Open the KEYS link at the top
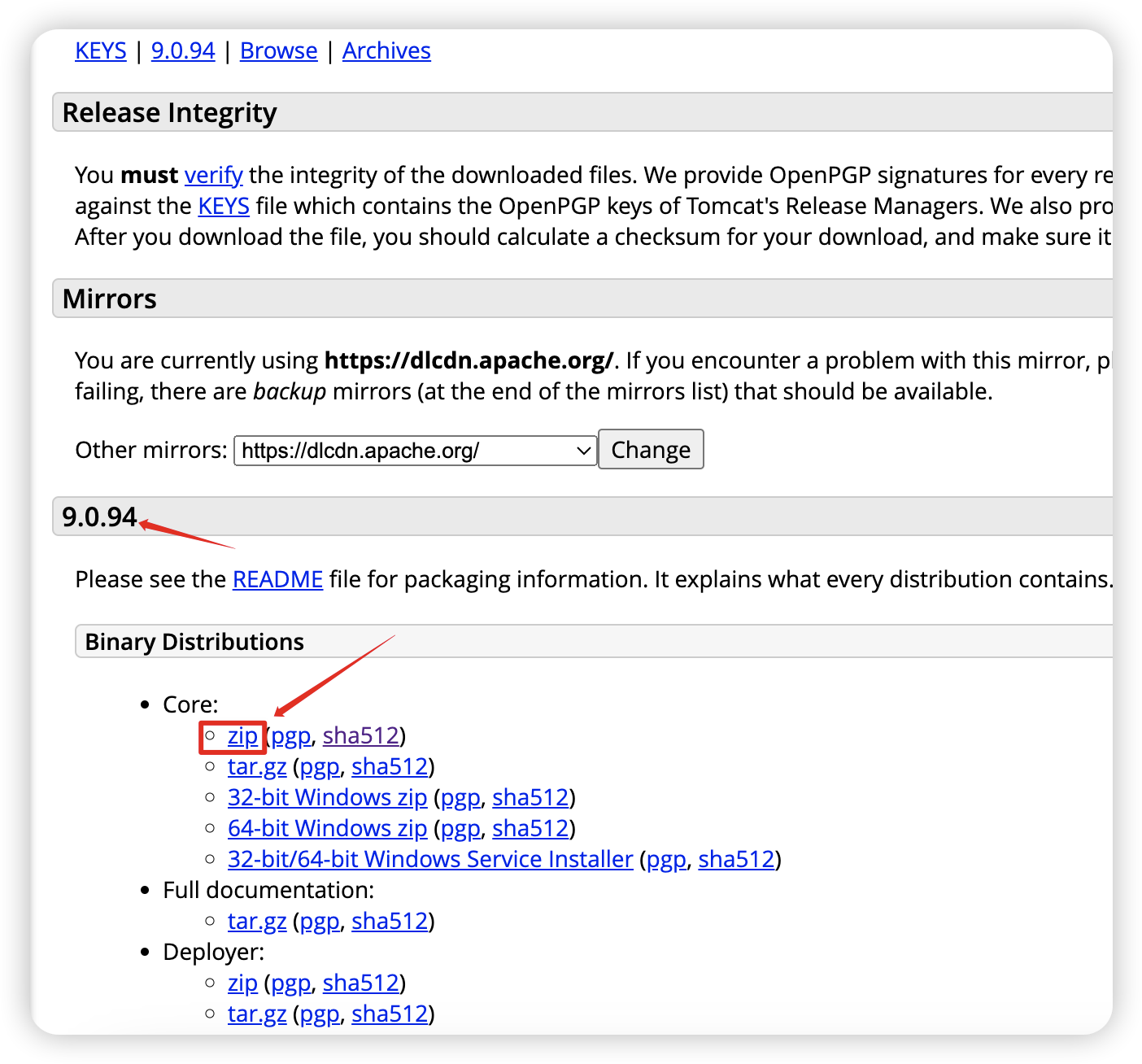1142x1064 pixels. pyautogui.click(x=101, y=50)
